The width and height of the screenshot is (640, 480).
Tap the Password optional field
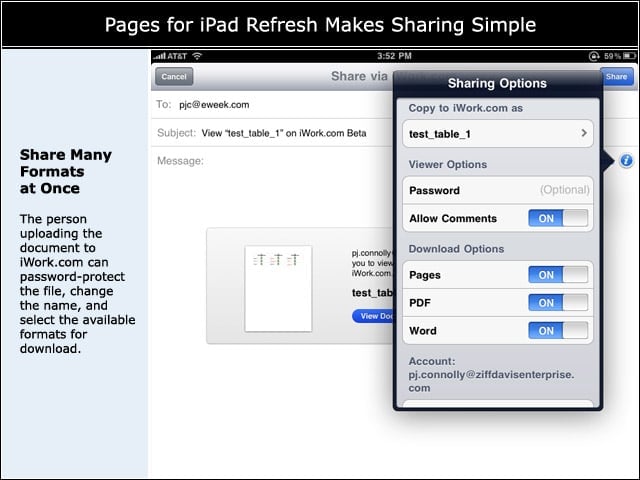pos(498,190)
